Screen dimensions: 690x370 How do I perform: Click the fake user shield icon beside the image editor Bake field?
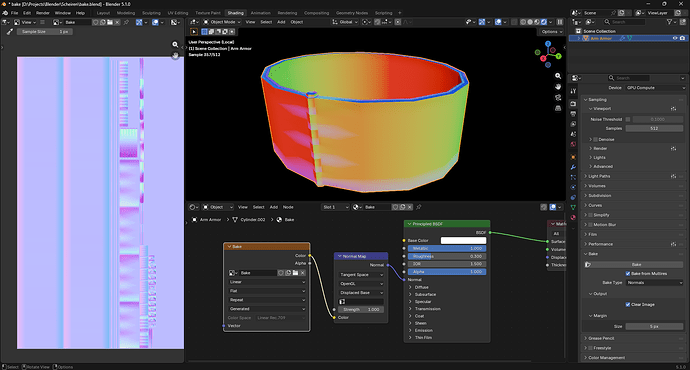95,22
